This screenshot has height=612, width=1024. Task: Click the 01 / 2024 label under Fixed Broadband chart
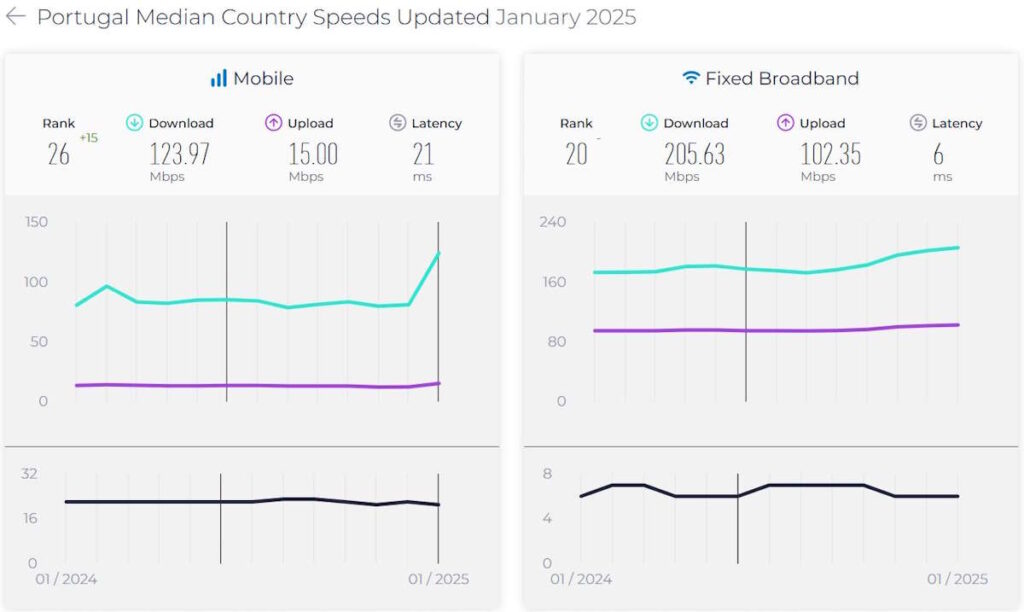581,579
